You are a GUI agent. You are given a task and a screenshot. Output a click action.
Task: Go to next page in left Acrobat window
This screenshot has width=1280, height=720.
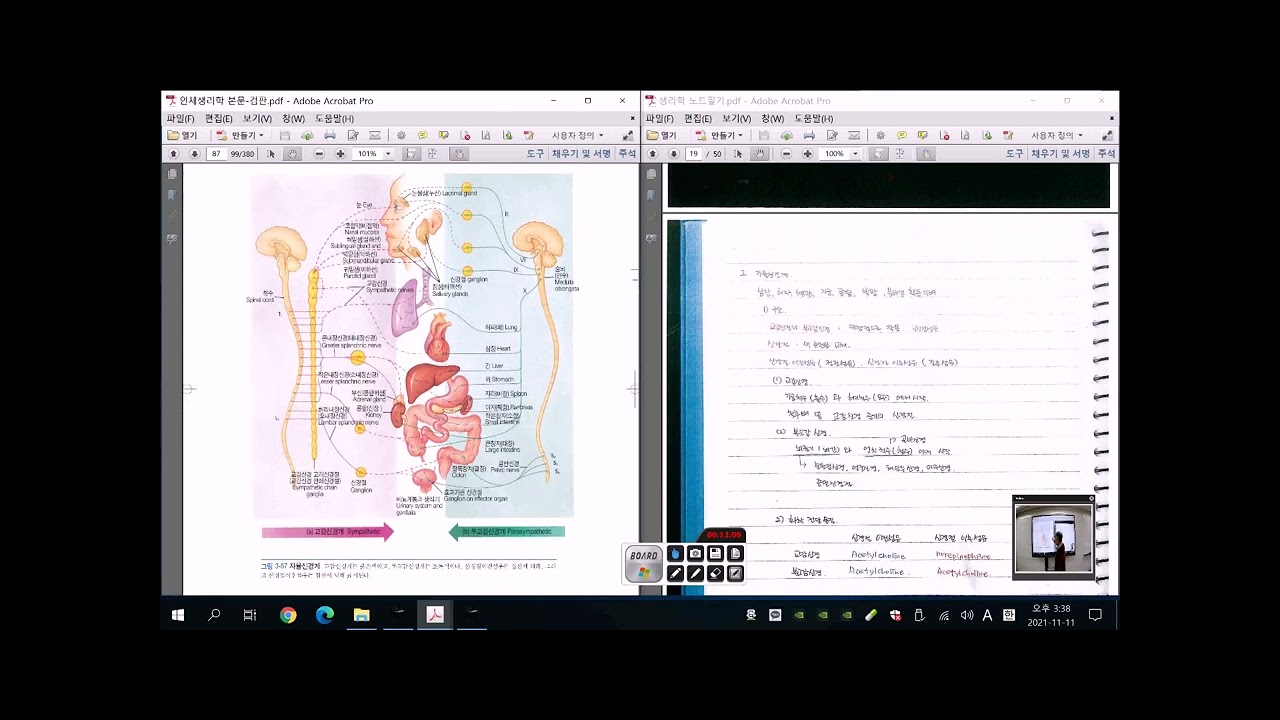[x=194, y=154]
